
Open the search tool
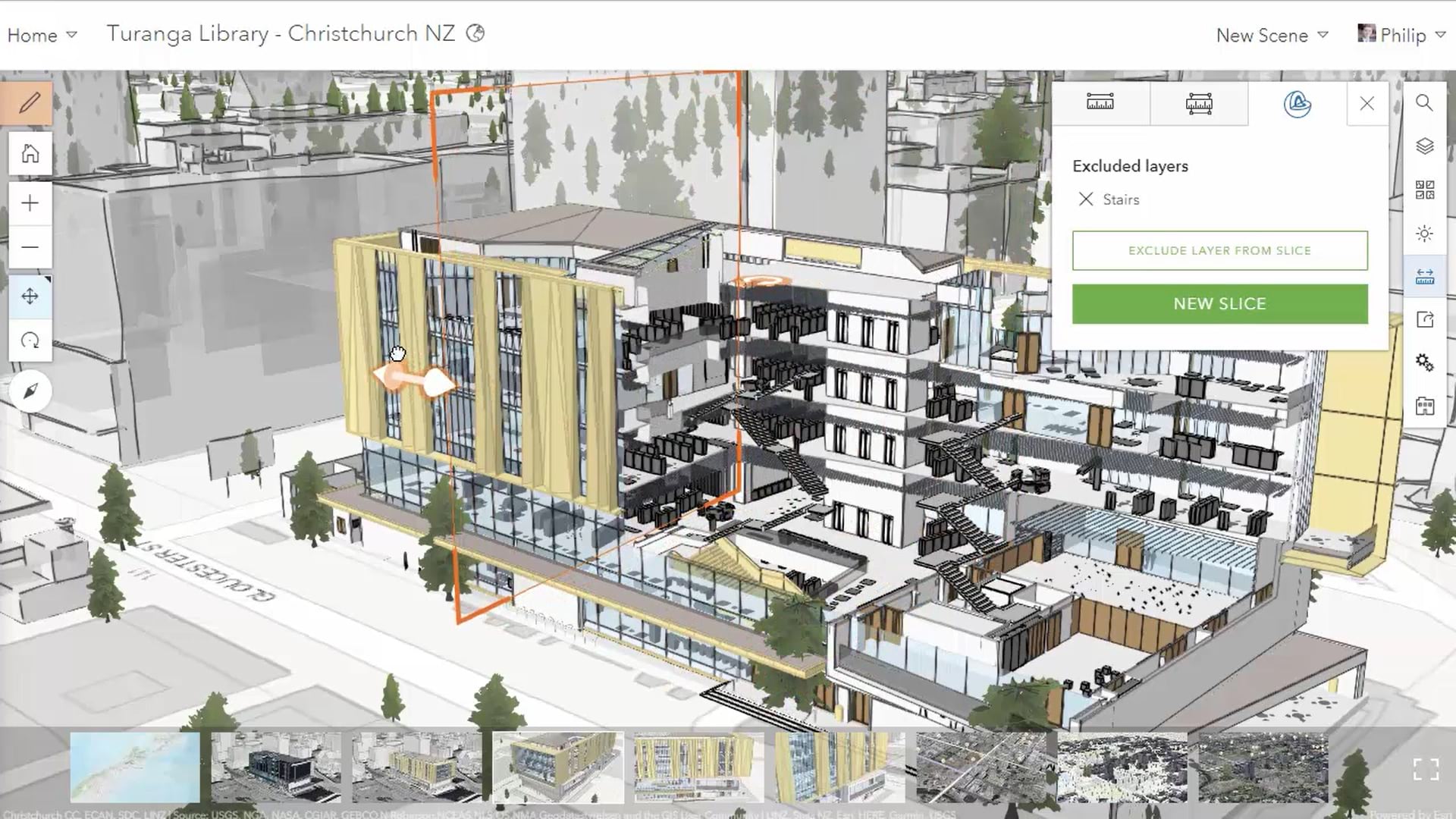[1424, 103]
